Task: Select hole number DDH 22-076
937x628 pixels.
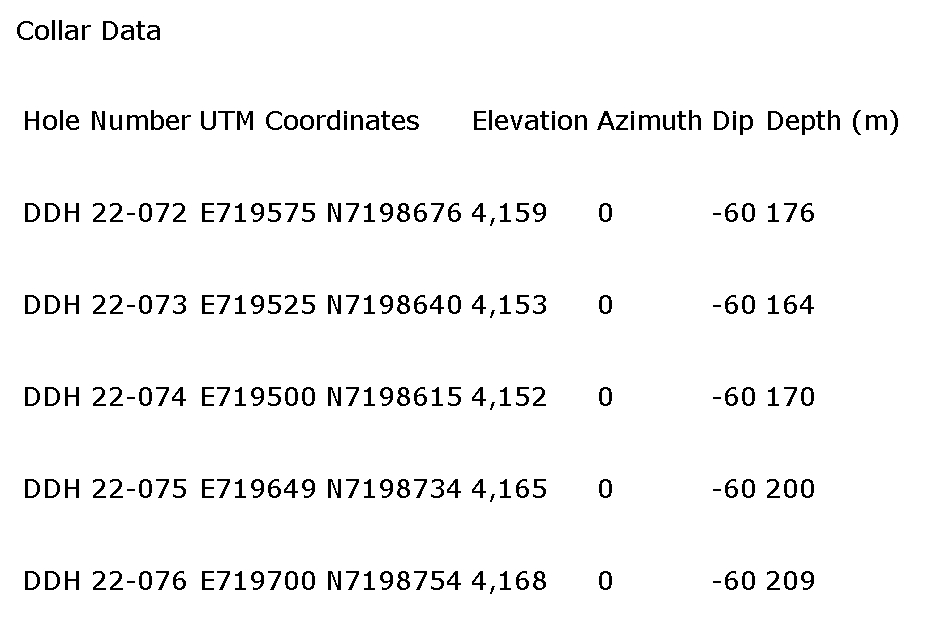Action: [x=104, y=581]
